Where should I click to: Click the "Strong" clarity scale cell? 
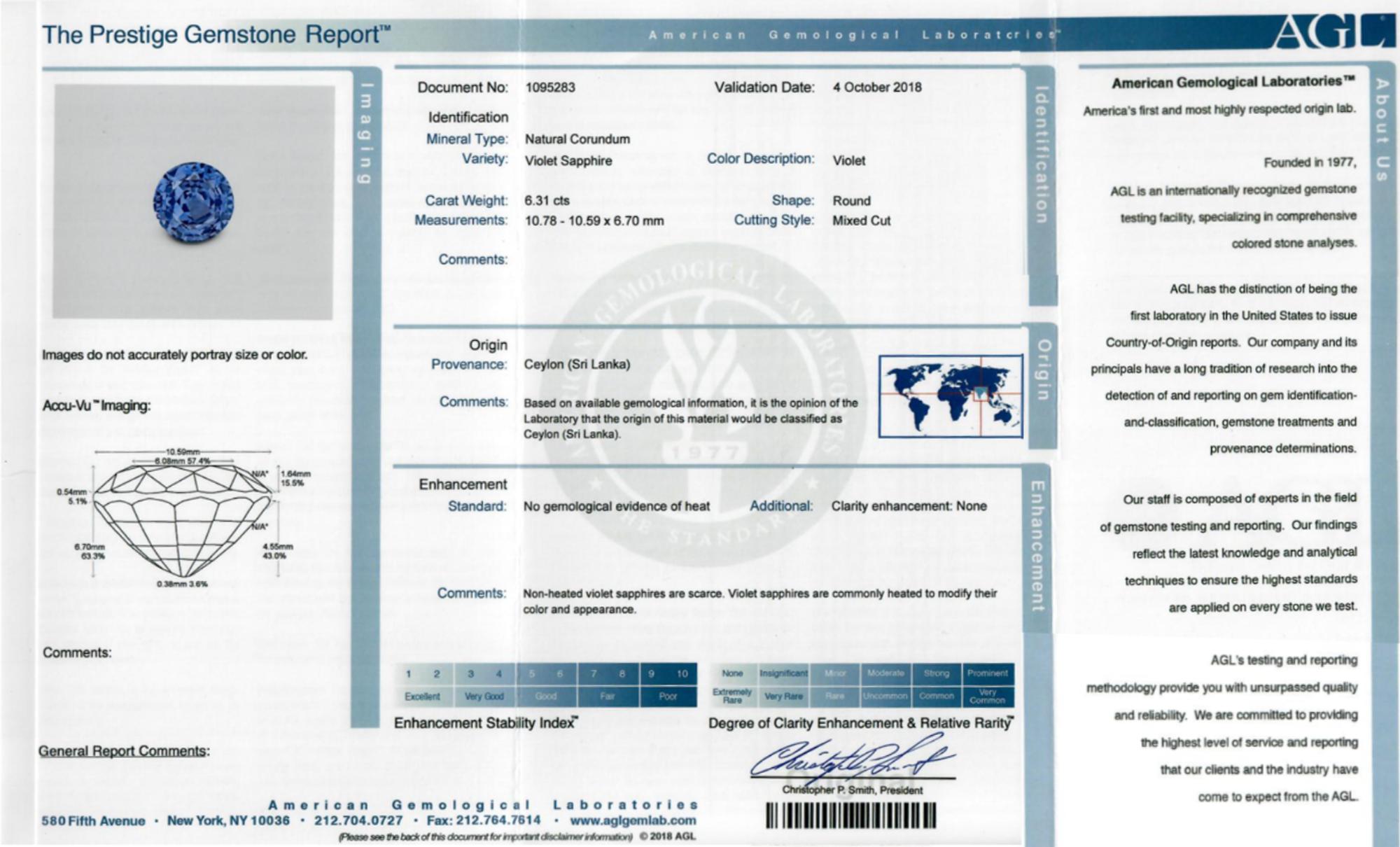coord(937,673)
